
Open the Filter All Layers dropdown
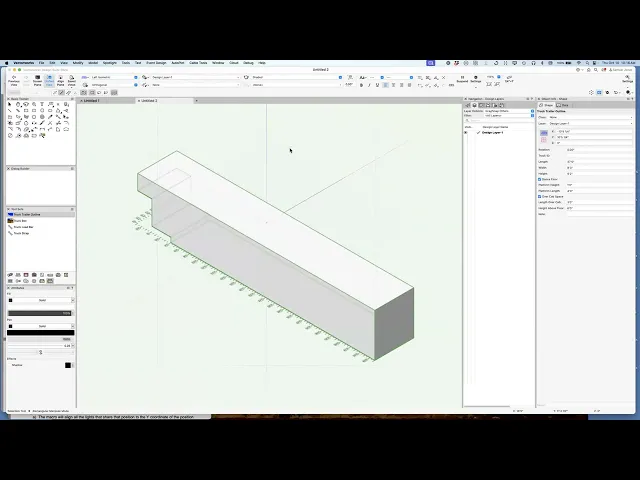pyautogui.click(x=509, y=116)
